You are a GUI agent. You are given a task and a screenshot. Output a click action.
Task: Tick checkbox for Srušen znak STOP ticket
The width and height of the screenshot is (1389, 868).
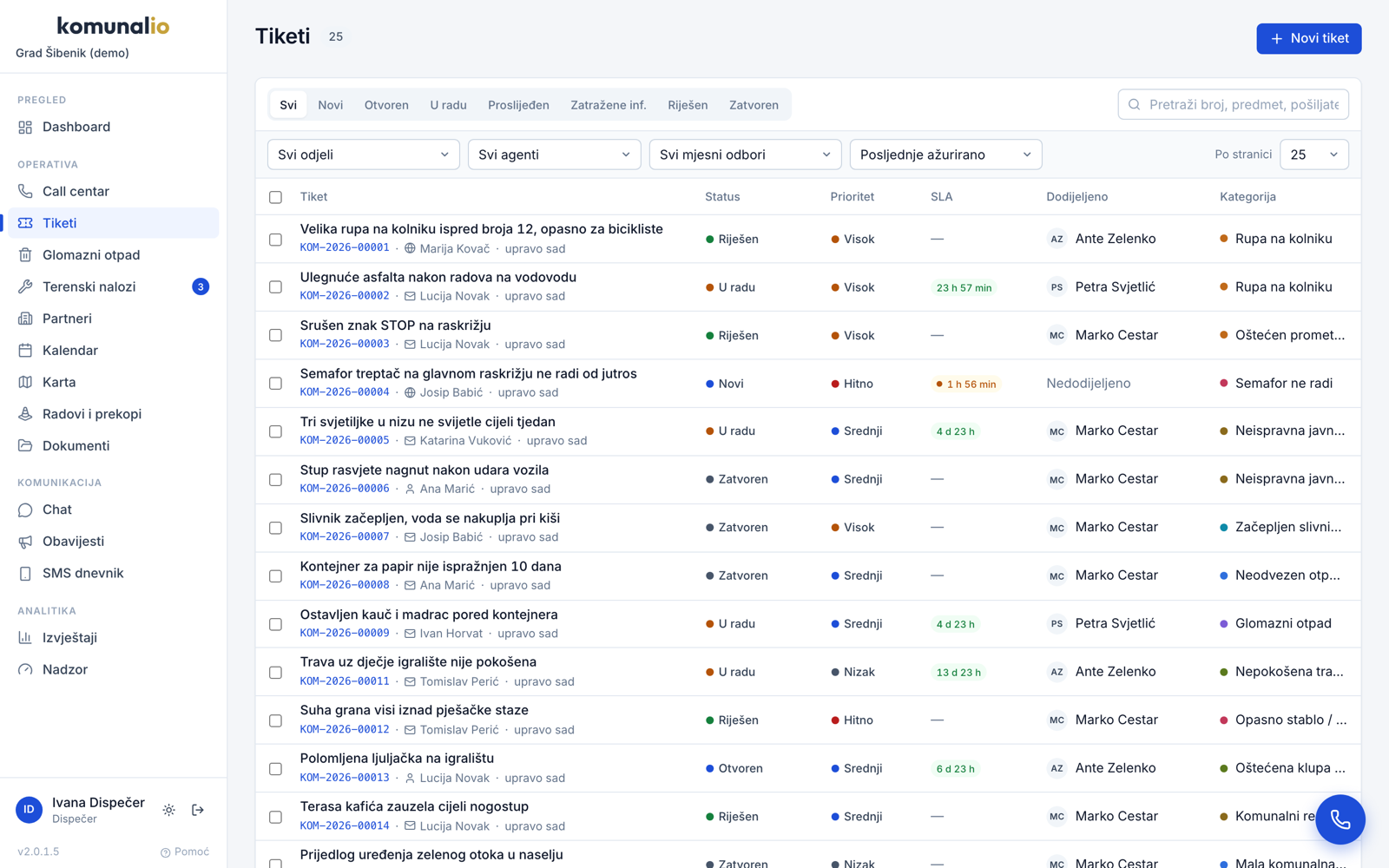(275, 335)
